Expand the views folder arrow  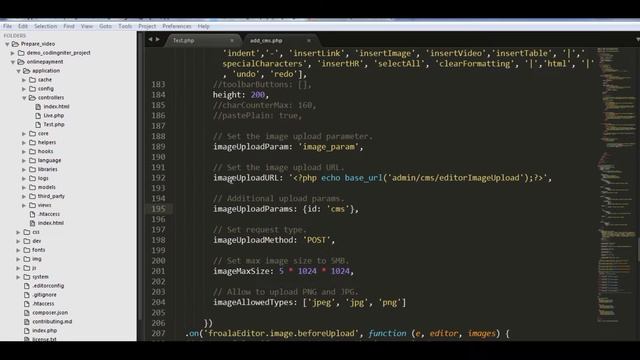tap(24, 205)
